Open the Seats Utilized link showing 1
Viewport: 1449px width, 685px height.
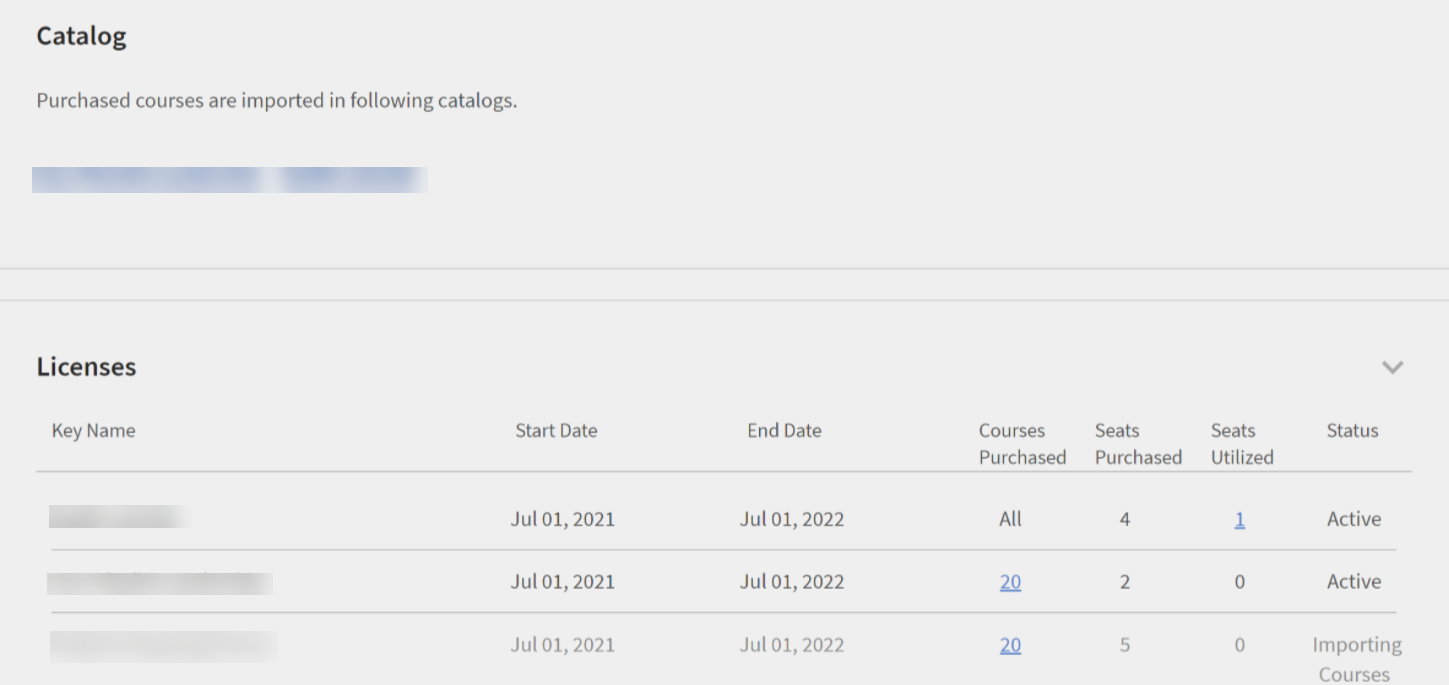click(x=1239, y=519)
